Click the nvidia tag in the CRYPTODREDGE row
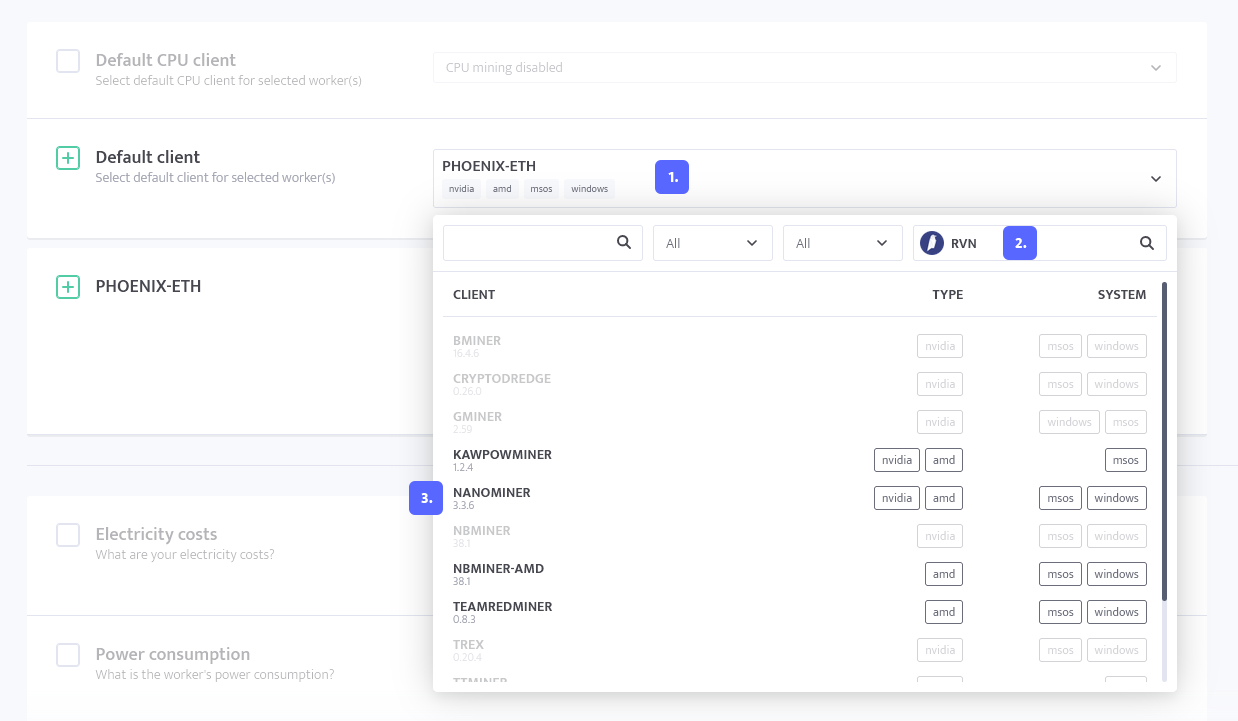Viewport: 1238px width, 721px height. (940, 384)
